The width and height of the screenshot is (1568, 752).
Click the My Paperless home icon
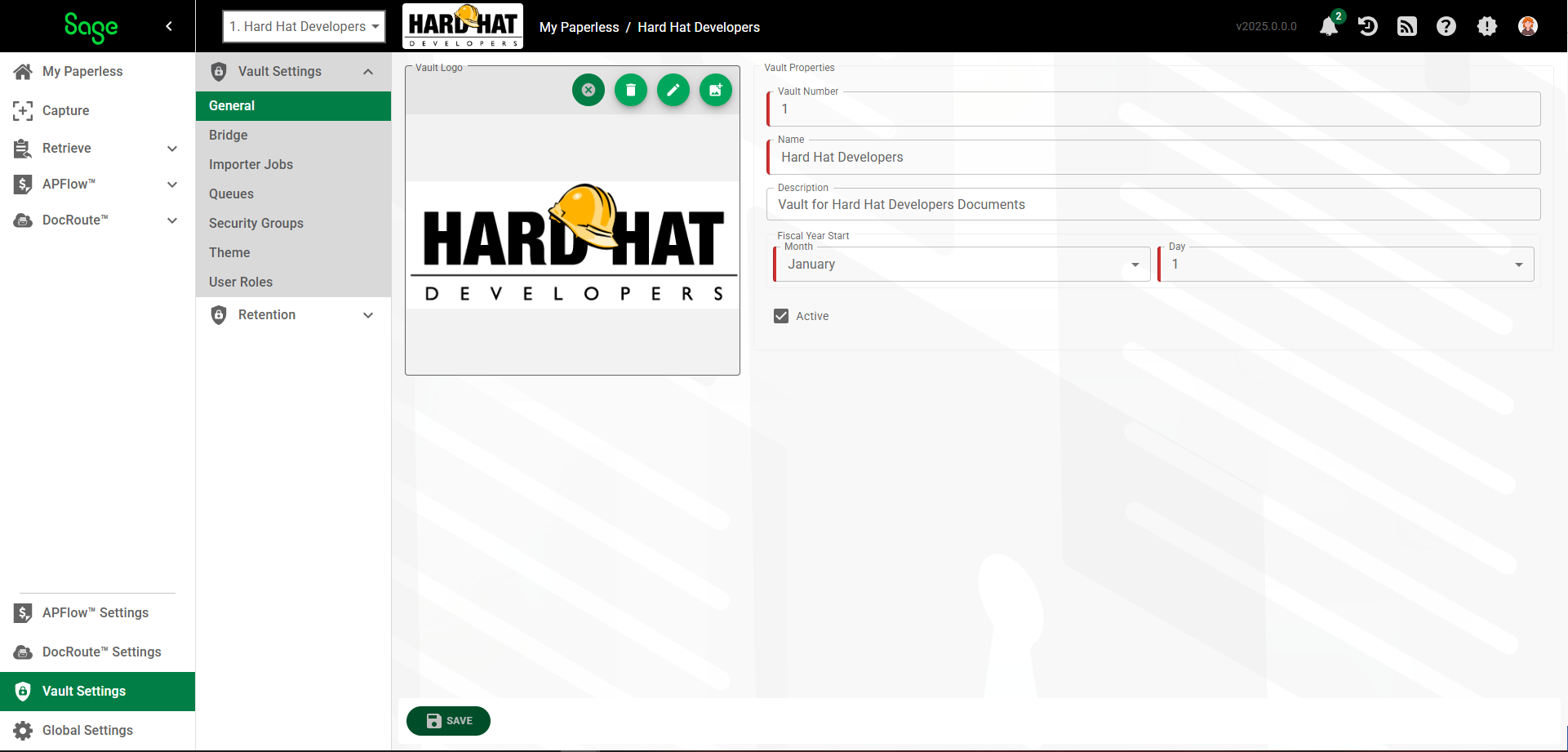[x=23, y=72]
